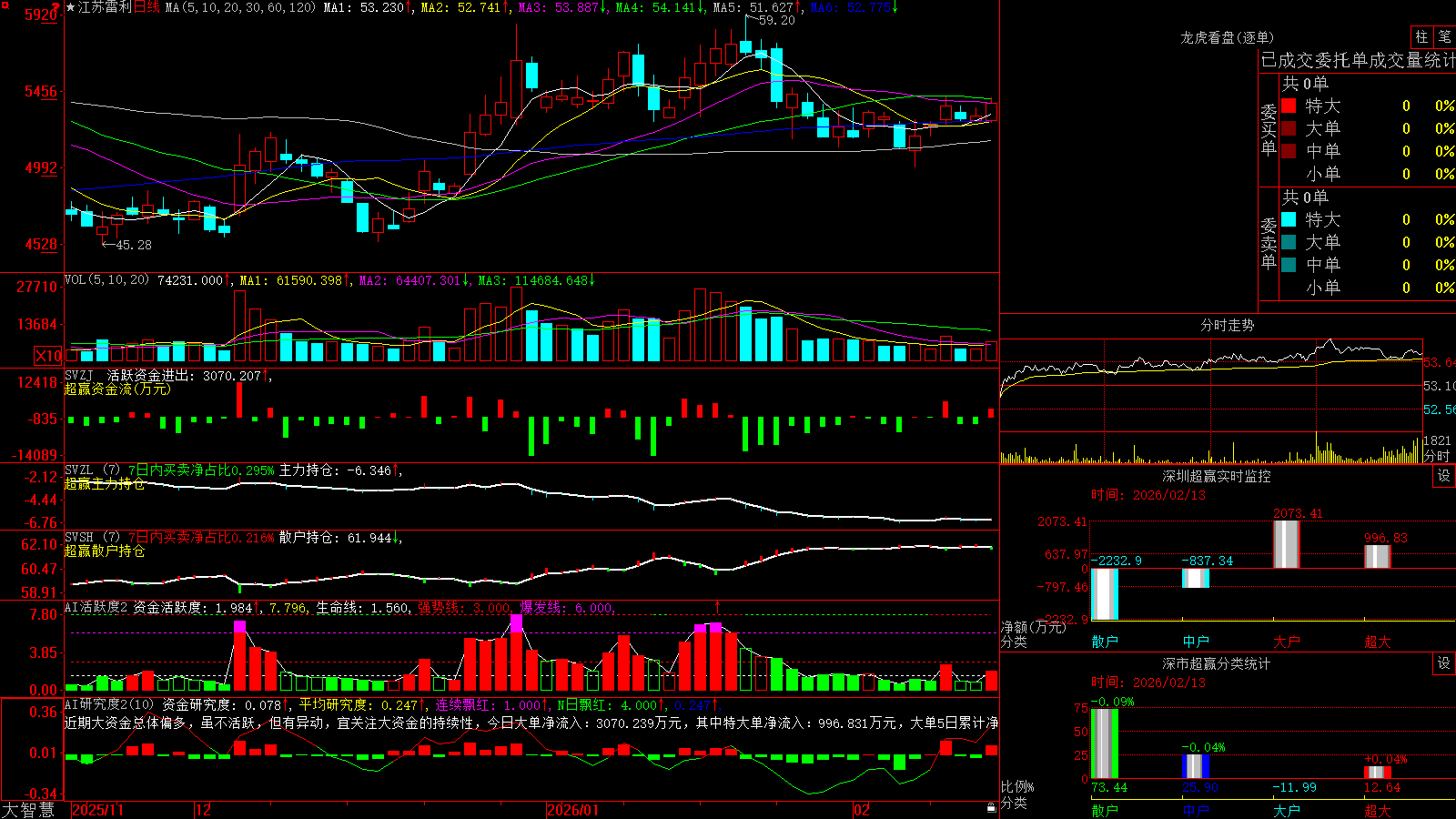Image resolution: width=1456 pixels, height=819 pixels.
Task: Click the SVZL (7) indicator label
Action: pos(93,470)
